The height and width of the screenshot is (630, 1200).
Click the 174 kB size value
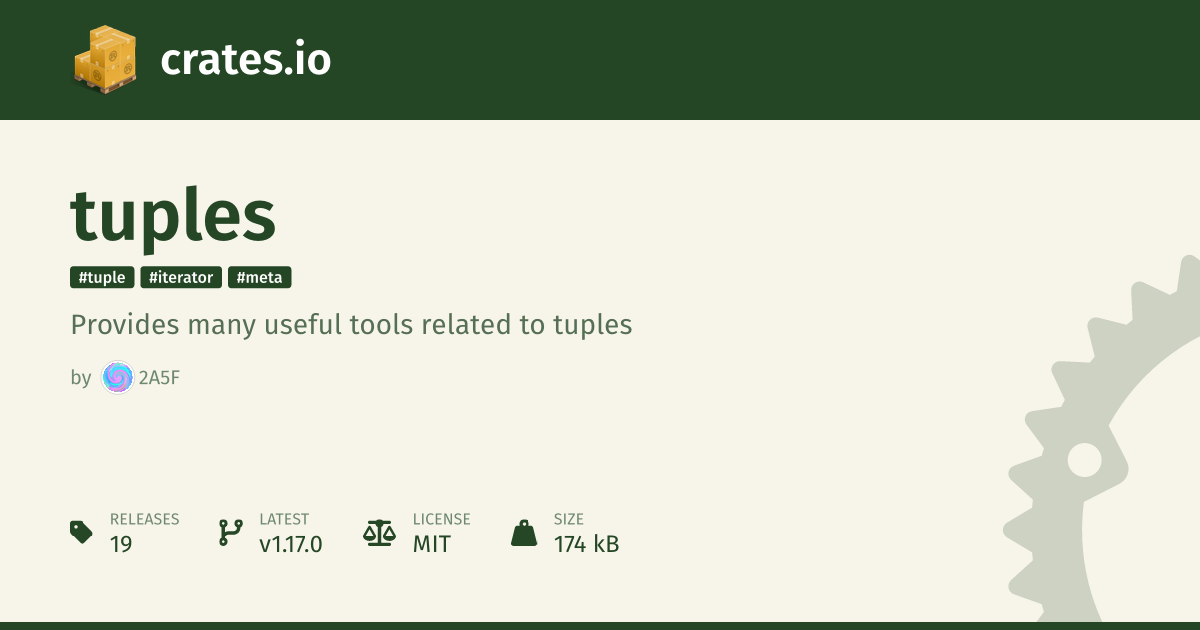586,545
